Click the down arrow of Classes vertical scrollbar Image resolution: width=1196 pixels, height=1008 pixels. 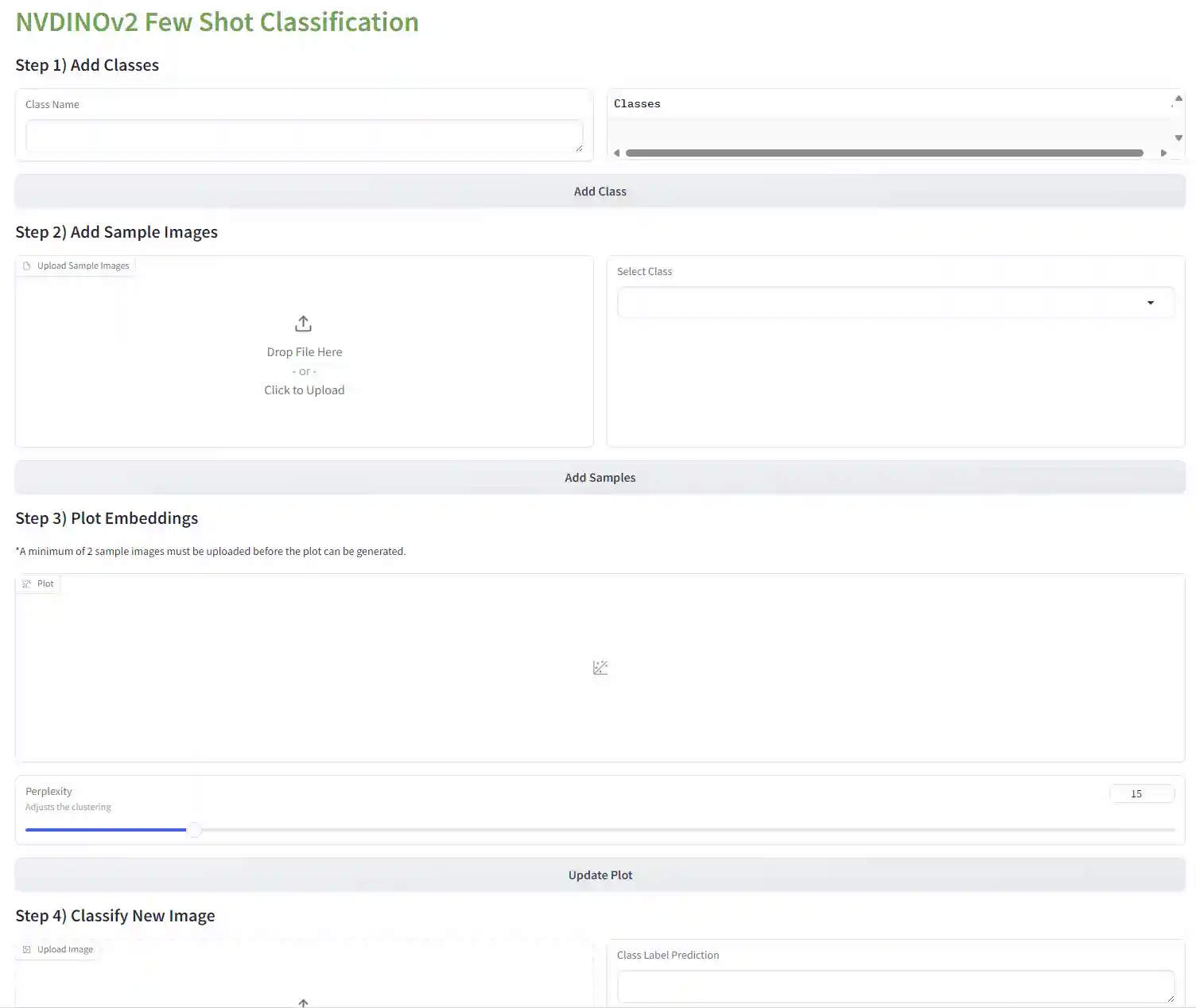pyautogui.click(x=1179, y=138)
